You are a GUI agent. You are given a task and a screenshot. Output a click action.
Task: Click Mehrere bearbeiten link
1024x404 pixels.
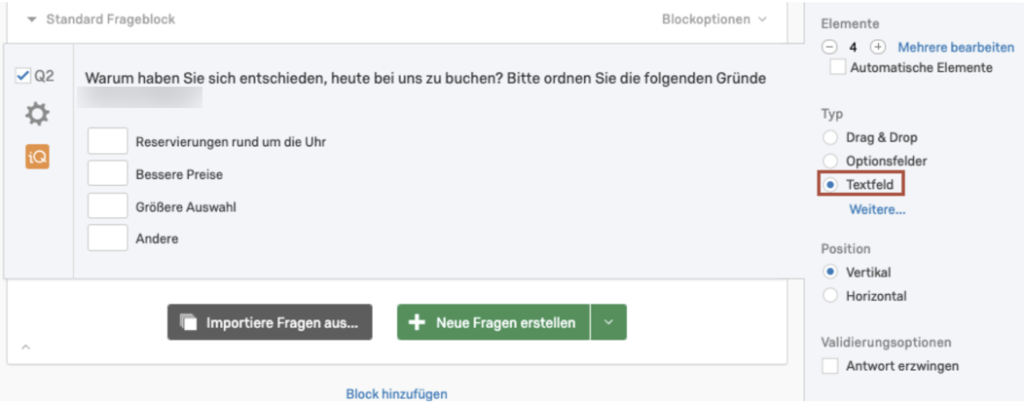coord(956,47)
